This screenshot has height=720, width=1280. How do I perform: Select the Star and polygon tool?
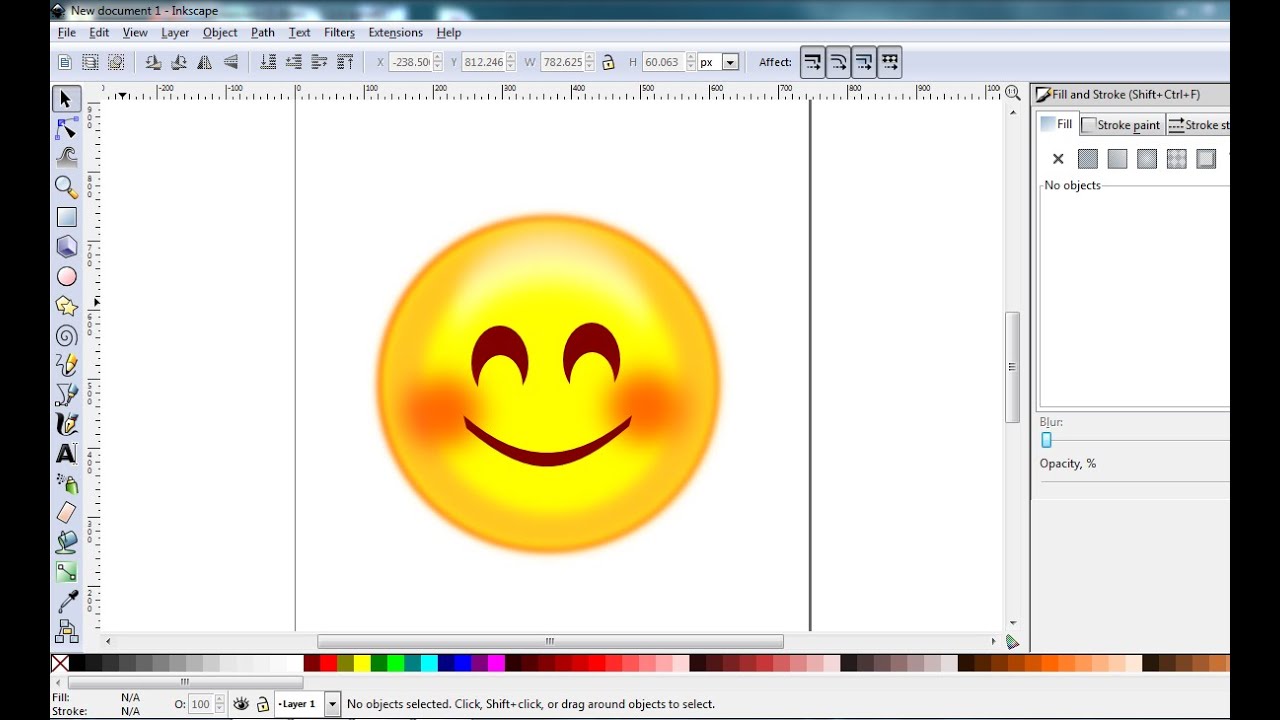66,306
